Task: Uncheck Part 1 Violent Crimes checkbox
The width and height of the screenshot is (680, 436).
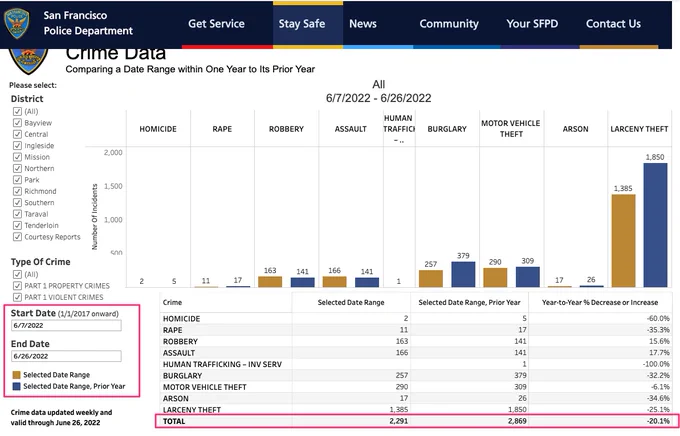Action: [17, 297]
